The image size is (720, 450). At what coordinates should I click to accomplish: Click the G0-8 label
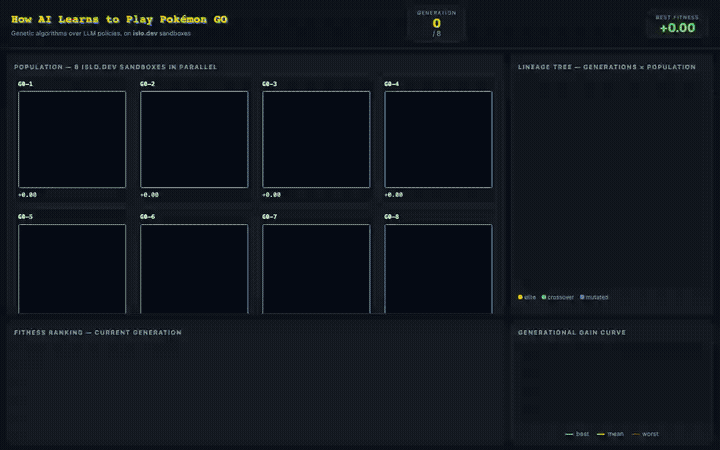click(x=392, y=217)
